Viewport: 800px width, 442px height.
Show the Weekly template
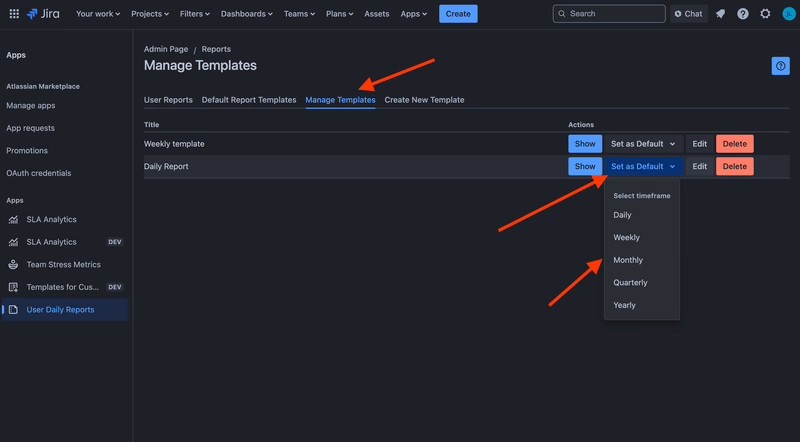[585, 144]
